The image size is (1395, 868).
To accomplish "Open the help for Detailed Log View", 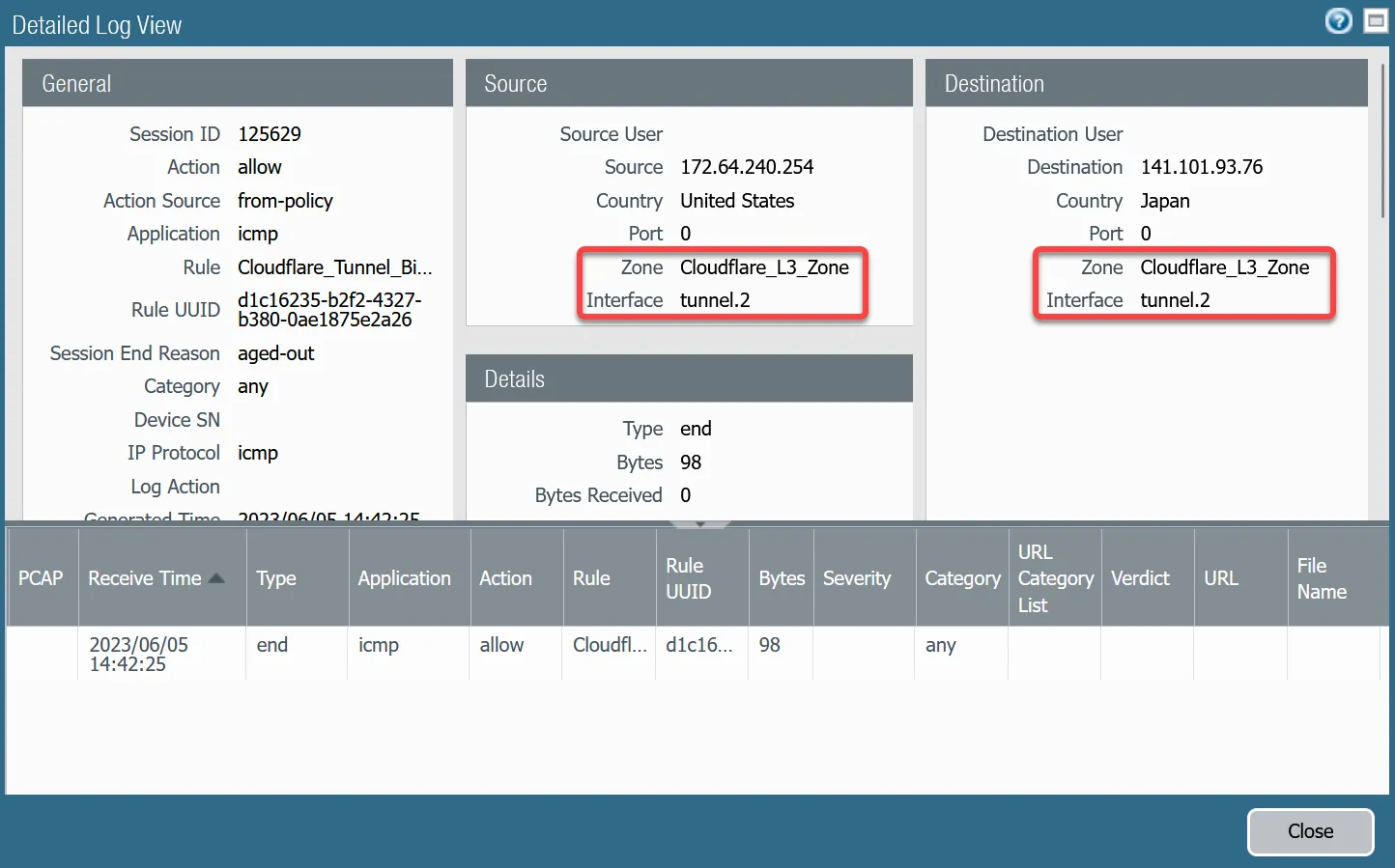I will [1338, 20].
